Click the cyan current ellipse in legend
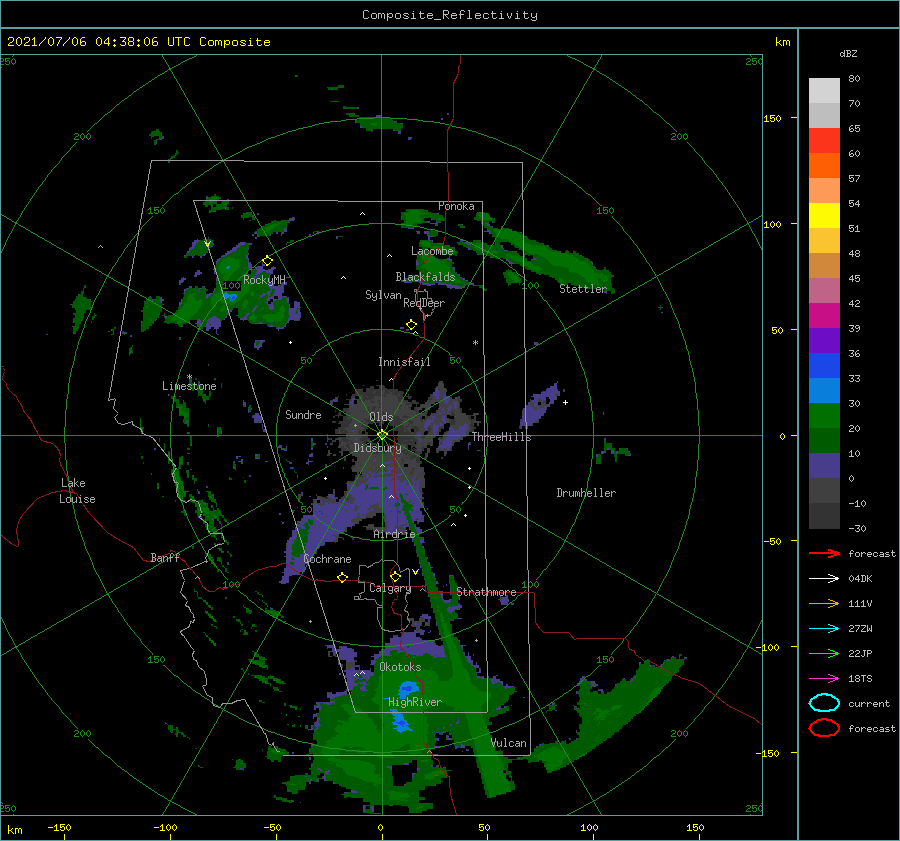Screen dimensions: 900x841 [824, 703]
